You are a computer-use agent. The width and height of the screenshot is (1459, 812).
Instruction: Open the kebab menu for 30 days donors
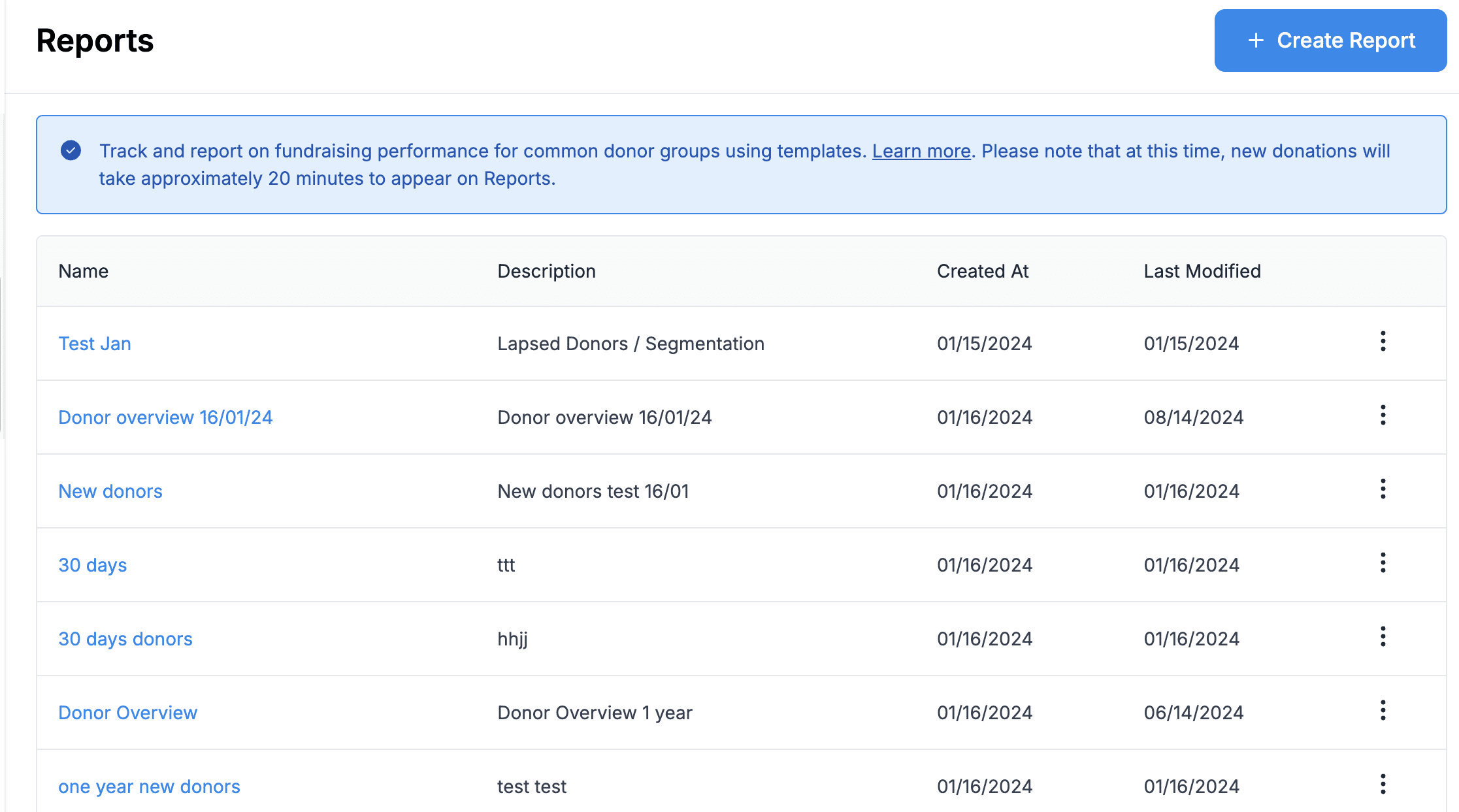tap(1383, 638)
